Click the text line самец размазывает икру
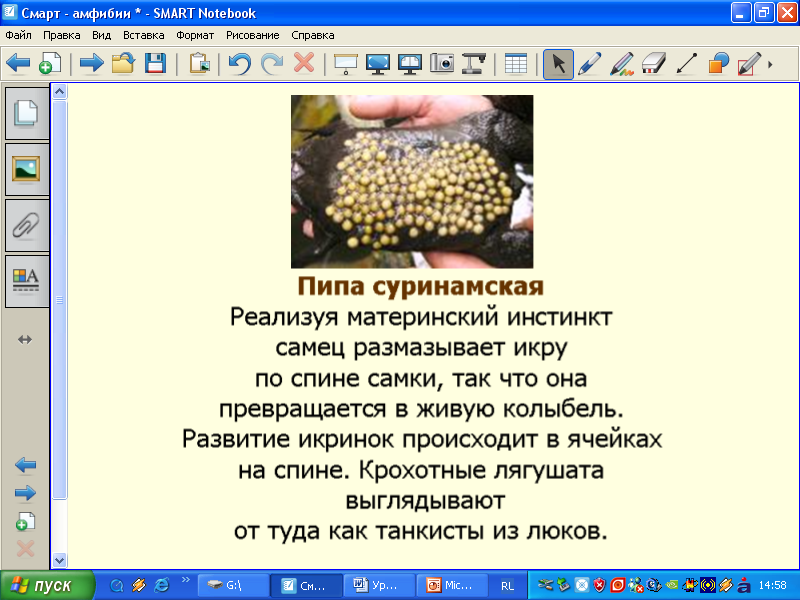This screenshot has height=600, width=800. tap(421, 348)
